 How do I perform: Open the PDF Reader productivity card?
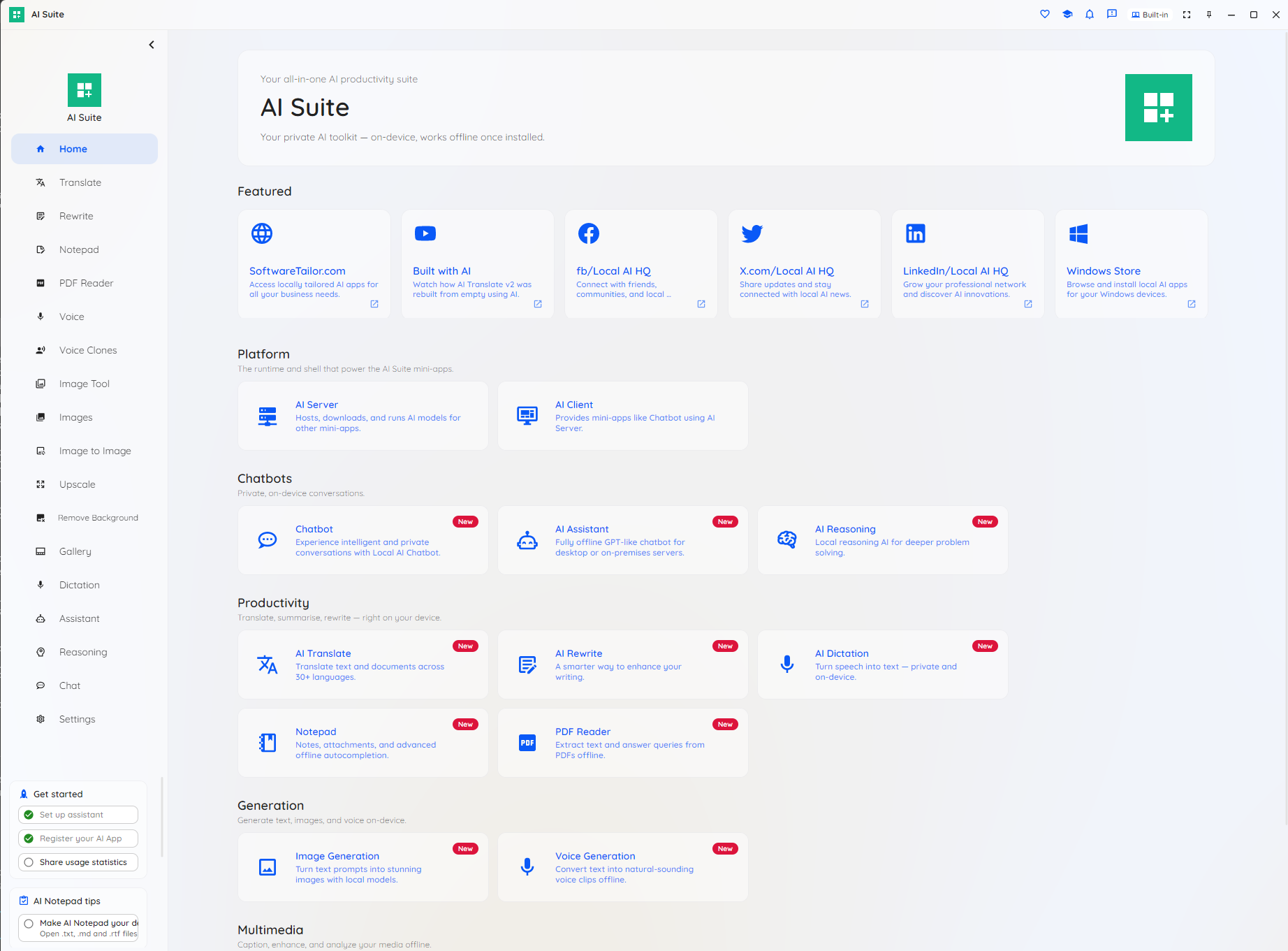[623, 743]
